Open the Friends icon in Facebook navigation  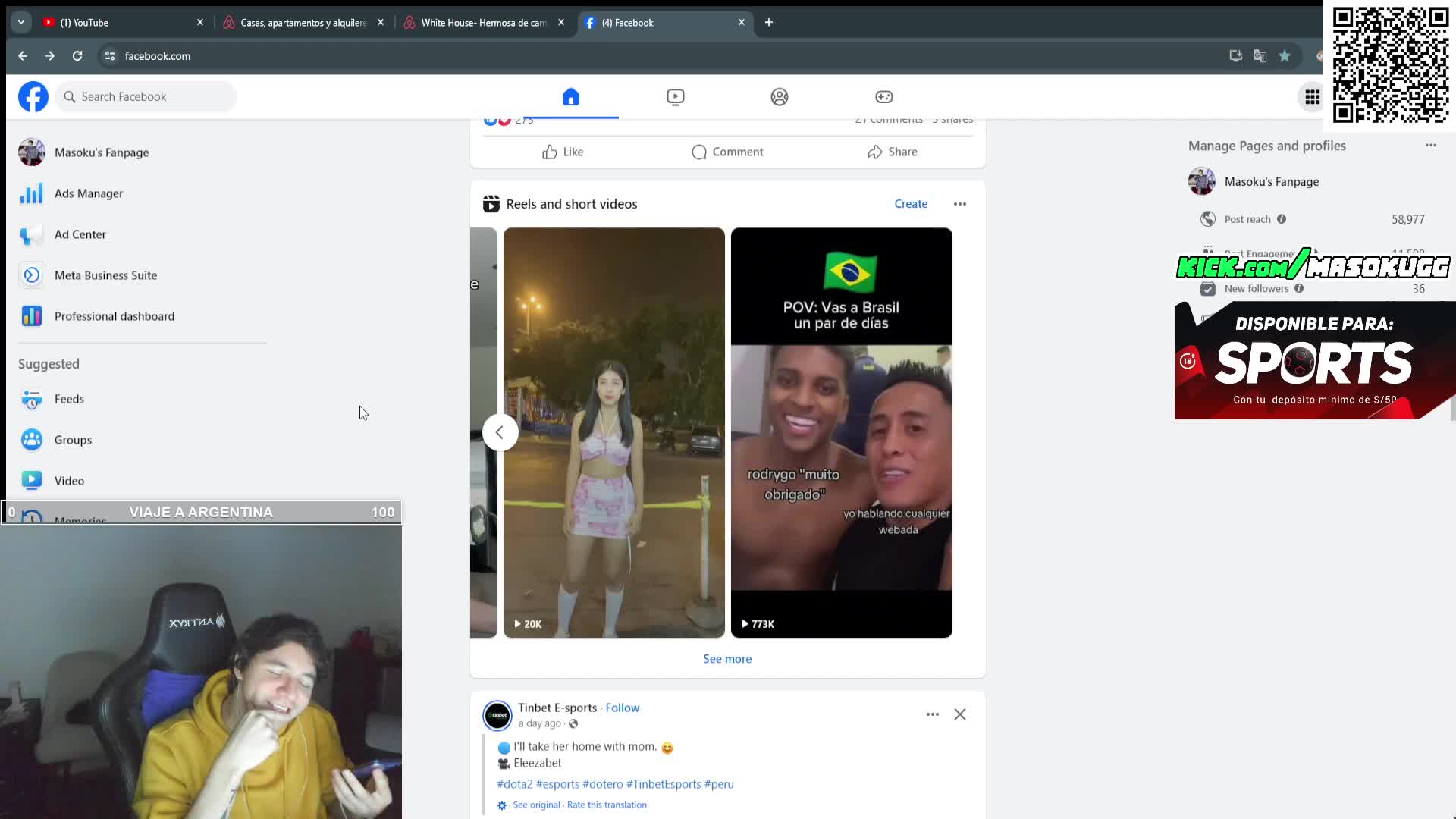coord(779,97)
